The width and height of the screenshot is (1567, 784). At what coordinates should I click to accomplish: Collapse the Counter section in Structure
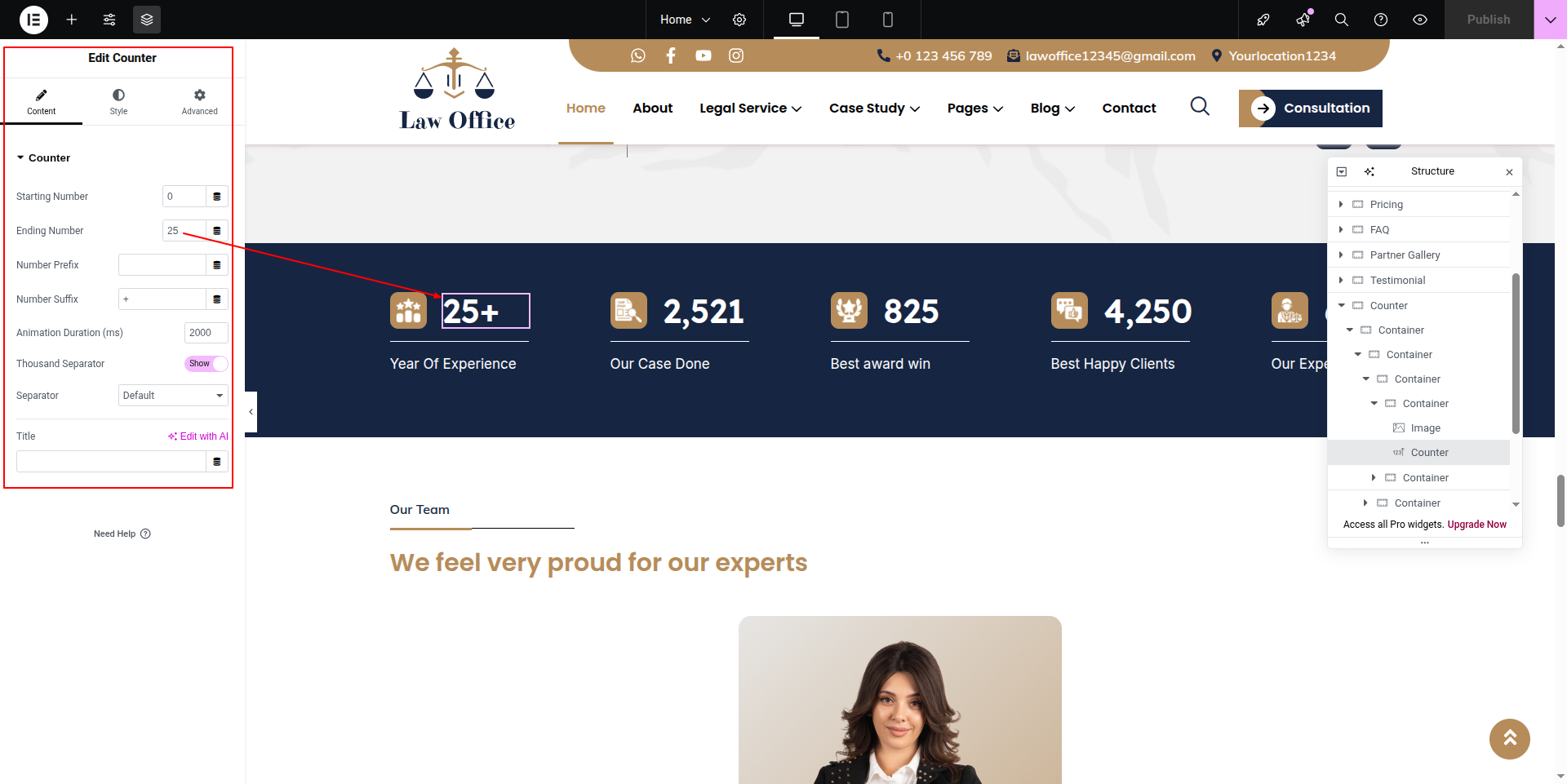1341,305
